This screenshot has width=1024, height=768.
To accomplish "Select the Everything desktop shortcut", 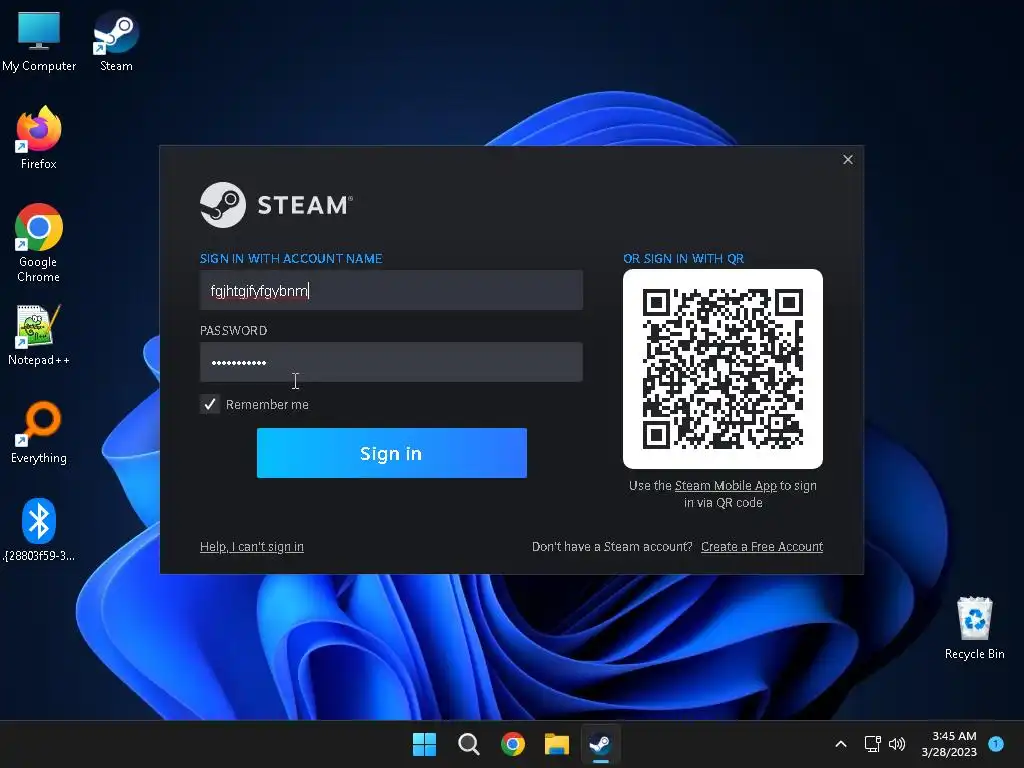I will click(39, 432).
